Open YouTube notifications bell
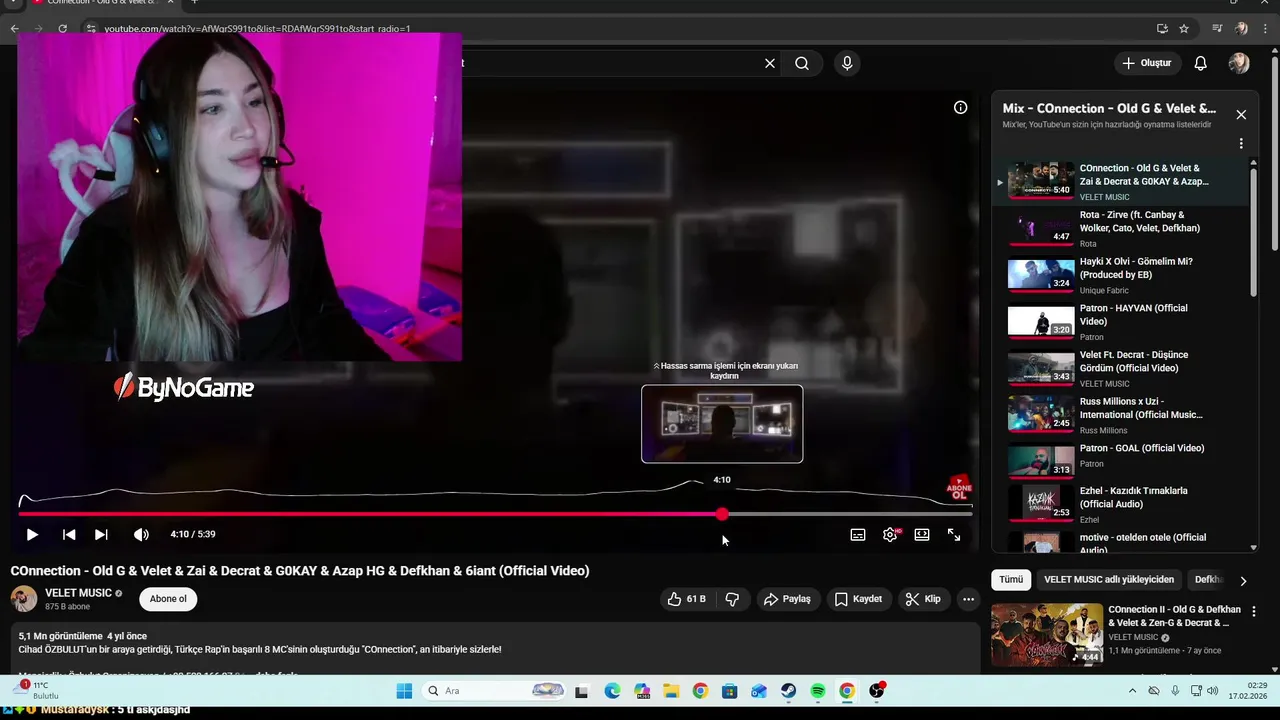Image resolution: width=1280 pixels, height=720 pixels. 1201,63
